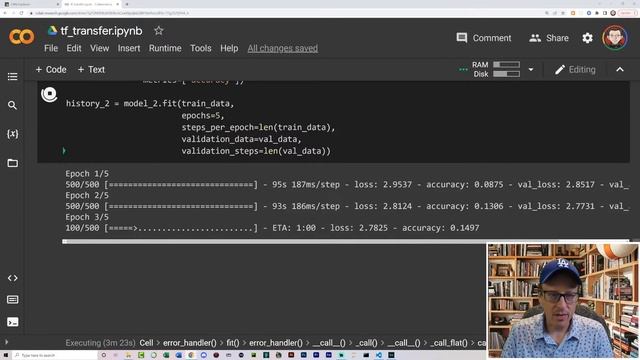Screen dimensions: 640x360
Task: Click the Google Drive icon beside the notebook name
Action: click(52, 31)
